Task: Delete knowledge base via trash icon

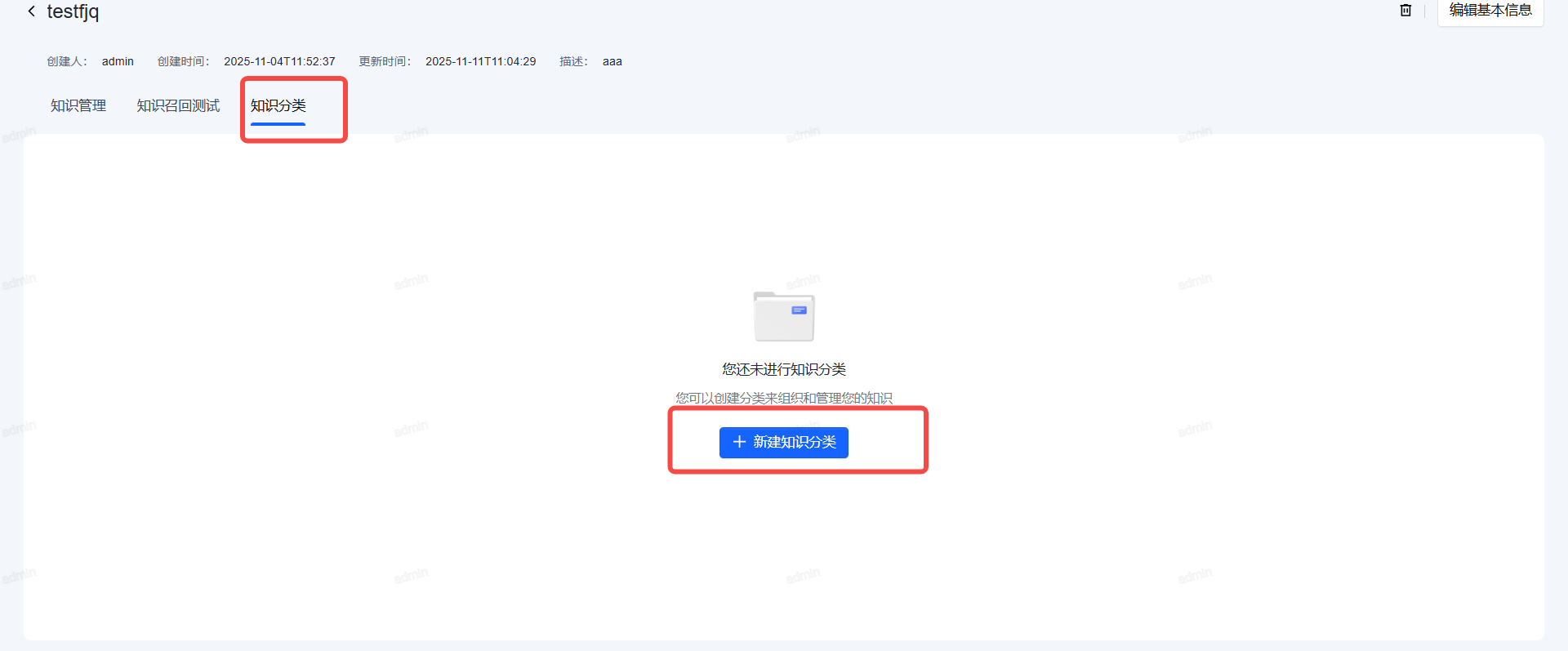Action: 1405,11
